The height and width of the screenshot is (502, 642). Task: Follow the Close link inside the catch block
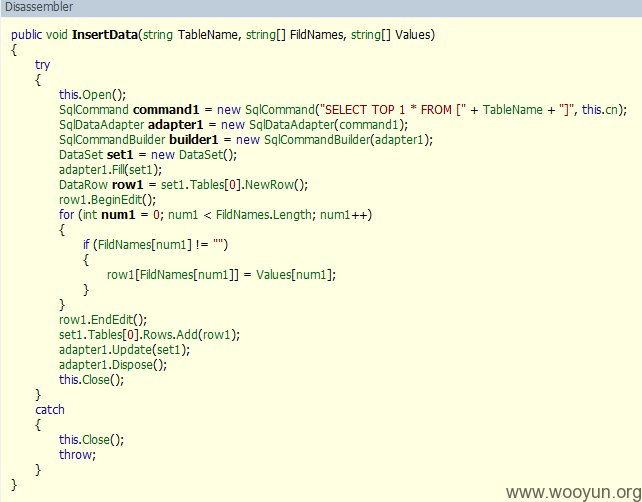pos(96,440)
